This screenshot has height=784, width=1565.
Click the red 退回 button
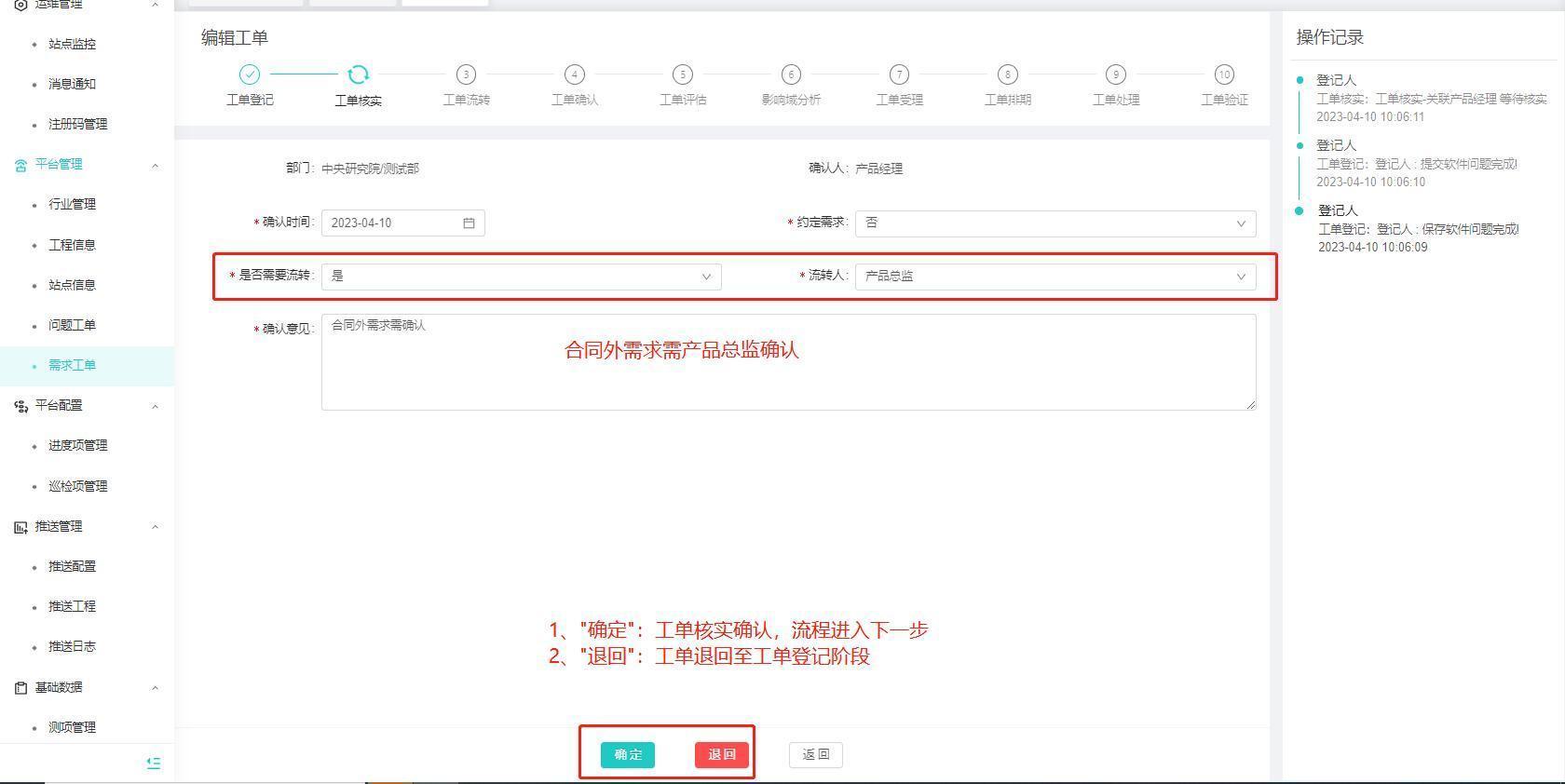tap(722, 755)
